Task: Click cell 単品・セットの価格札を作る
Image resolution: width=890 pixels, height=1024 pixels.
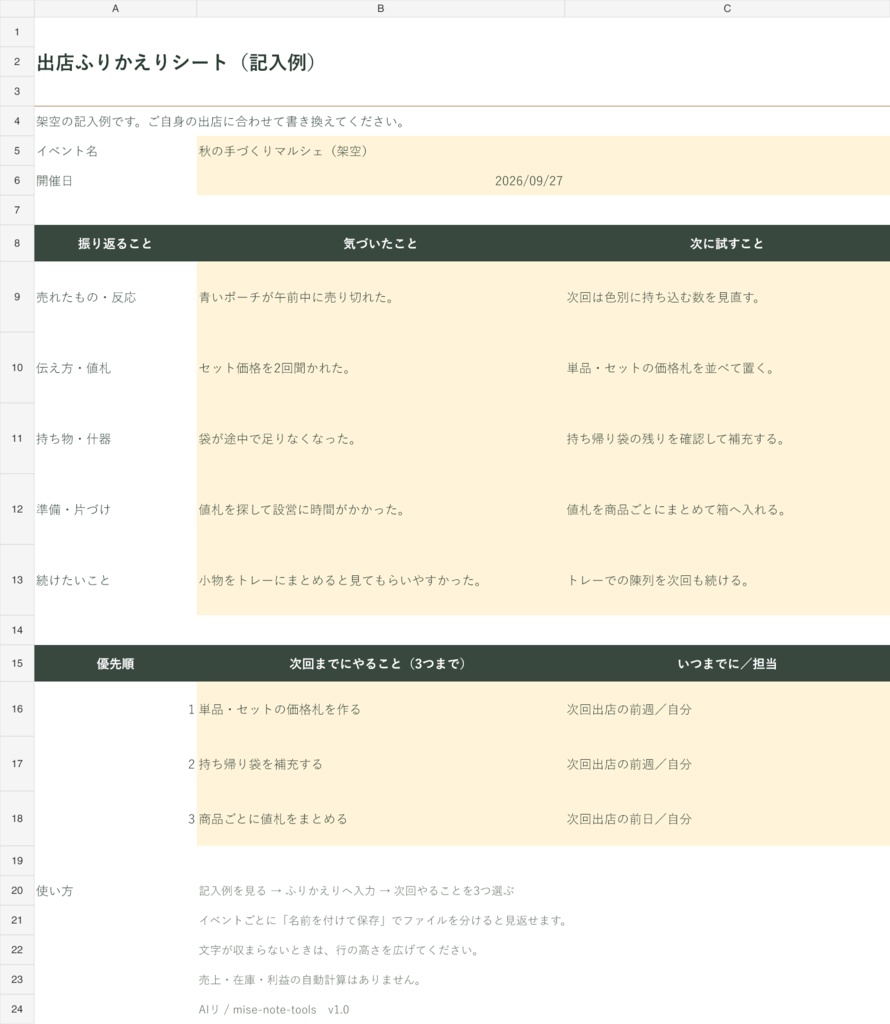Action: tap(381, 709)
